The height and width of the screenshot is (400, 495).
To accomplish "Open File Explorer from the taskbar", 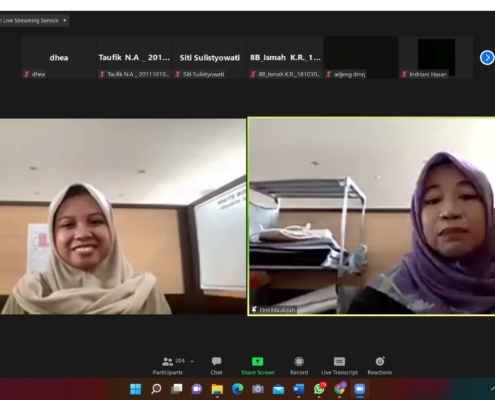I will (x=217, y=389).
